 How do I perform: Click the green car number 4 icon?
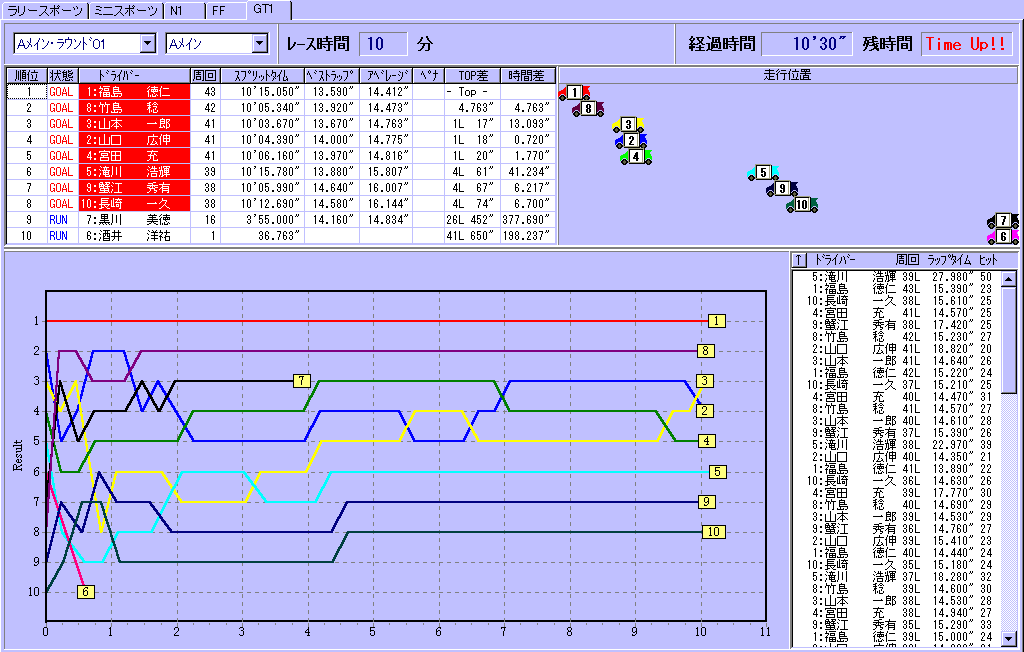pyautogui.click(x=636, y=156)
